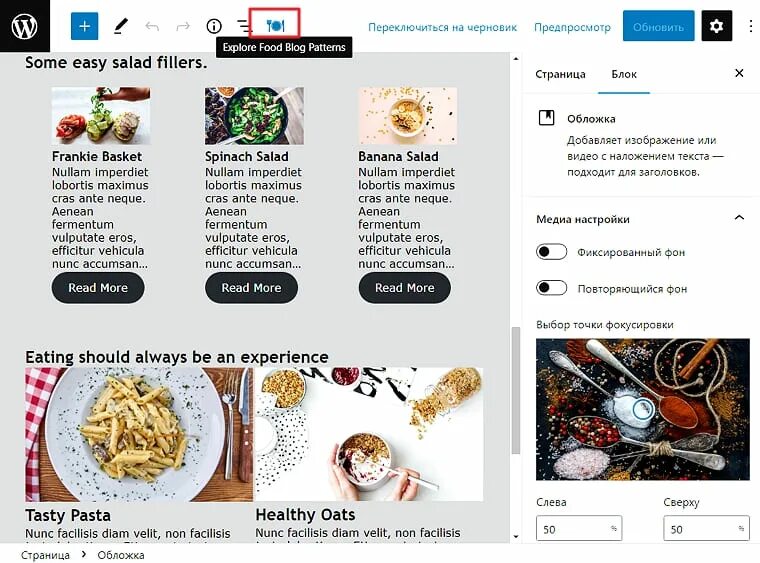This screenshot has width=760, height=563.
Task: Open the block inserter plus button
Action: [84, 26]
